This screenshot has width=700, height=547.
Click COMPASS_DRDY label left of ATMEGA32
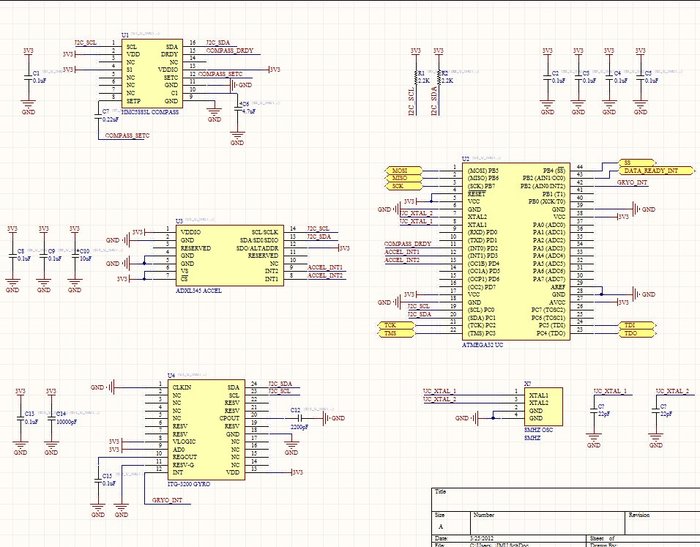[408, 244]
